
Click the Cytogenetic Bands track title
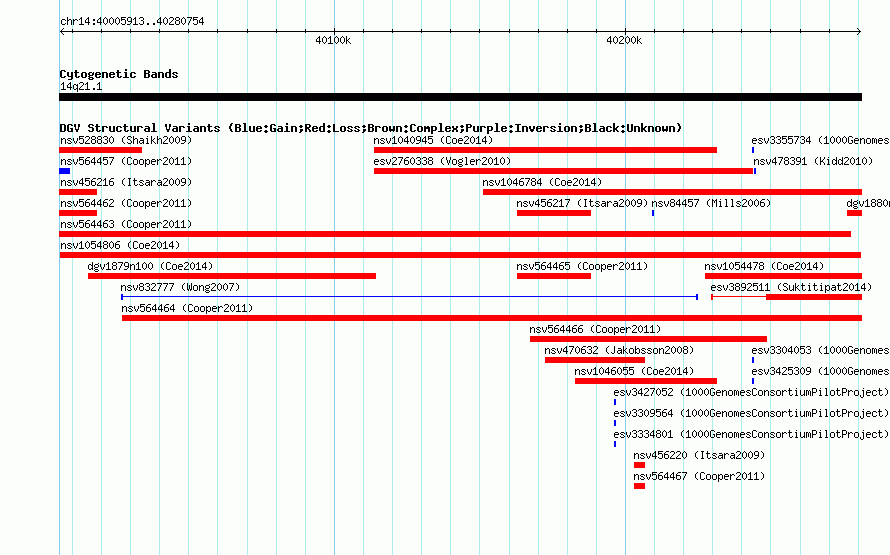point(119,74)
